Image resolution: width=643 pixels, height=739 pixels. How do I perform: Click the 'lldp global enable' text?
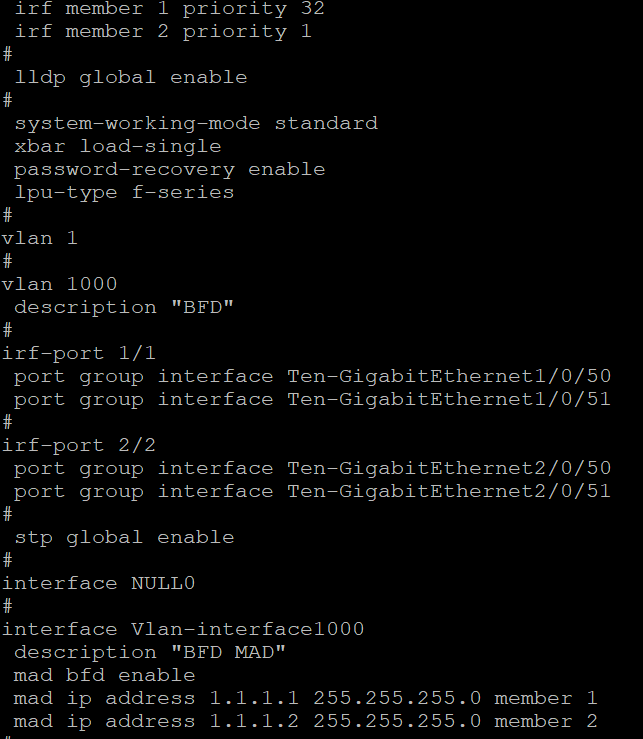[130, 77]
